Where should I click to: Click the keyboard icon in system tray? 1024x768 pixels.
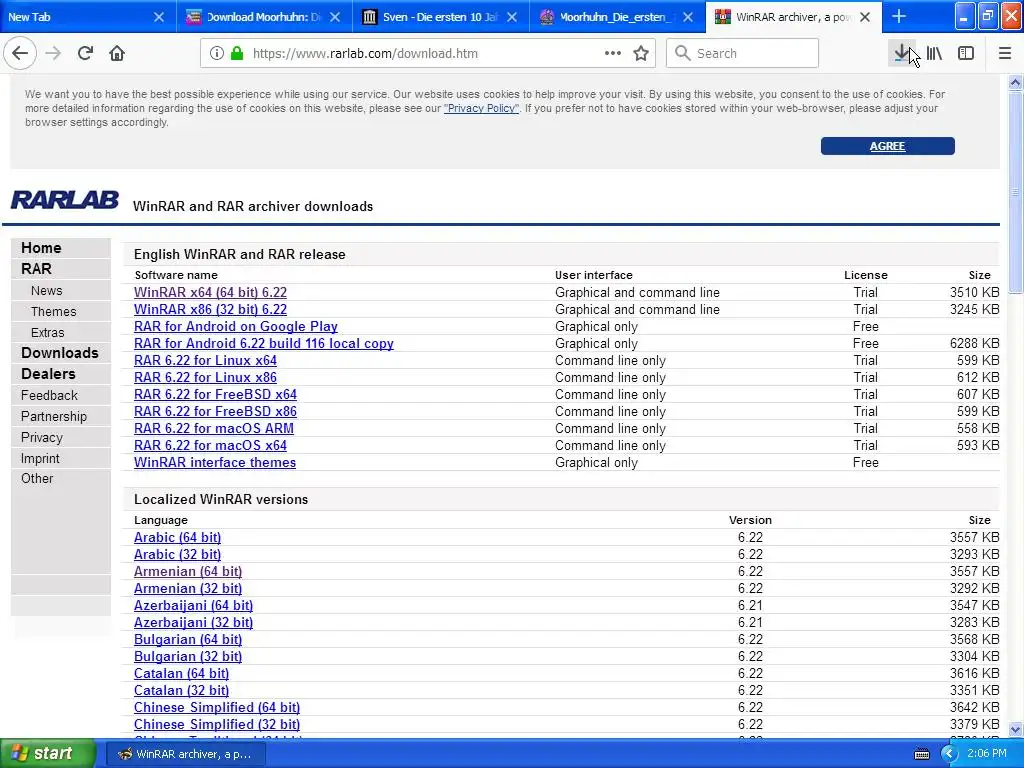tap(921, 754)
